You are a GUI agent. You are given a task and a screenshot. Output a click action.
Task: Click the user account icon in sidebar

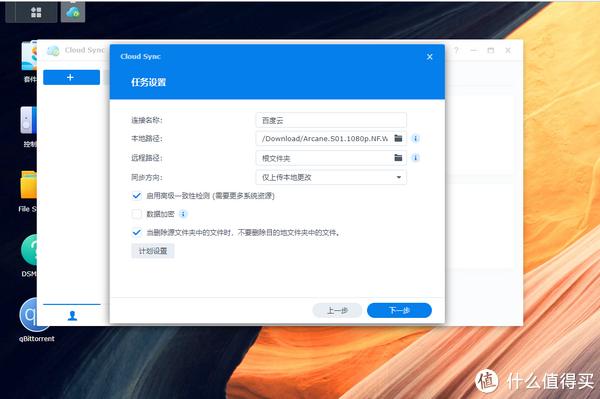72,316
